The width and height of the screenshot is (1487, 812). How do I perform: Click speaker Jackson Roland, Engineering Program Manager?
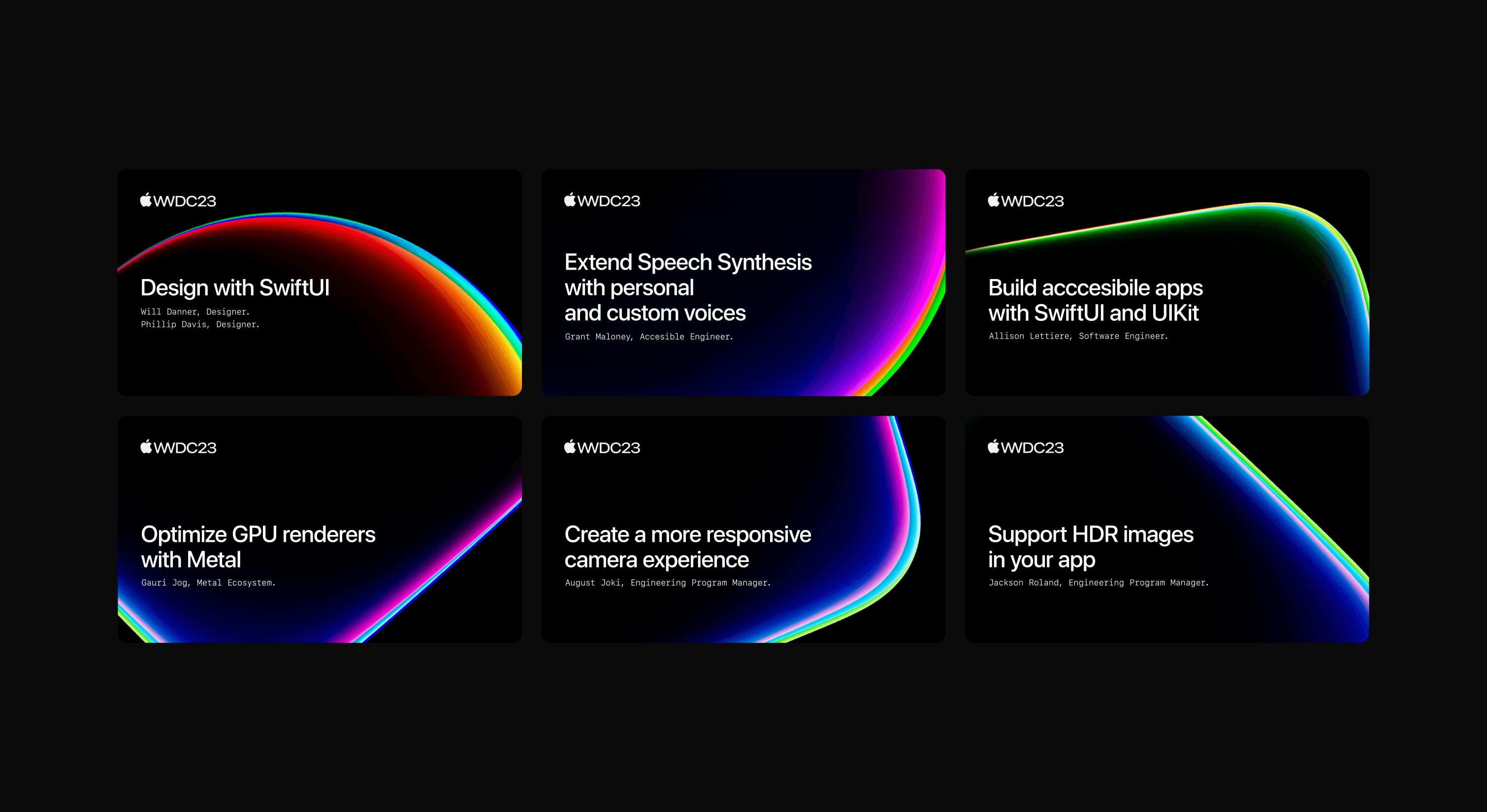(1098, 583)
